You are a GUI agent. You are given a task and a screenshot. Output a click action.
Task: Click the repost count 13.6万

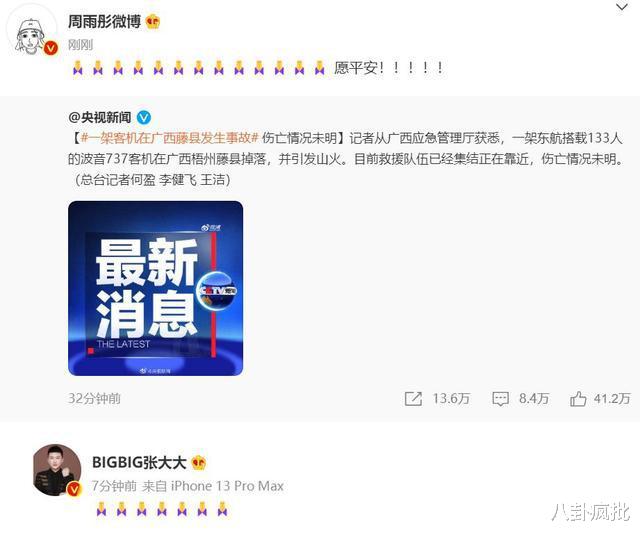point(451,398)
